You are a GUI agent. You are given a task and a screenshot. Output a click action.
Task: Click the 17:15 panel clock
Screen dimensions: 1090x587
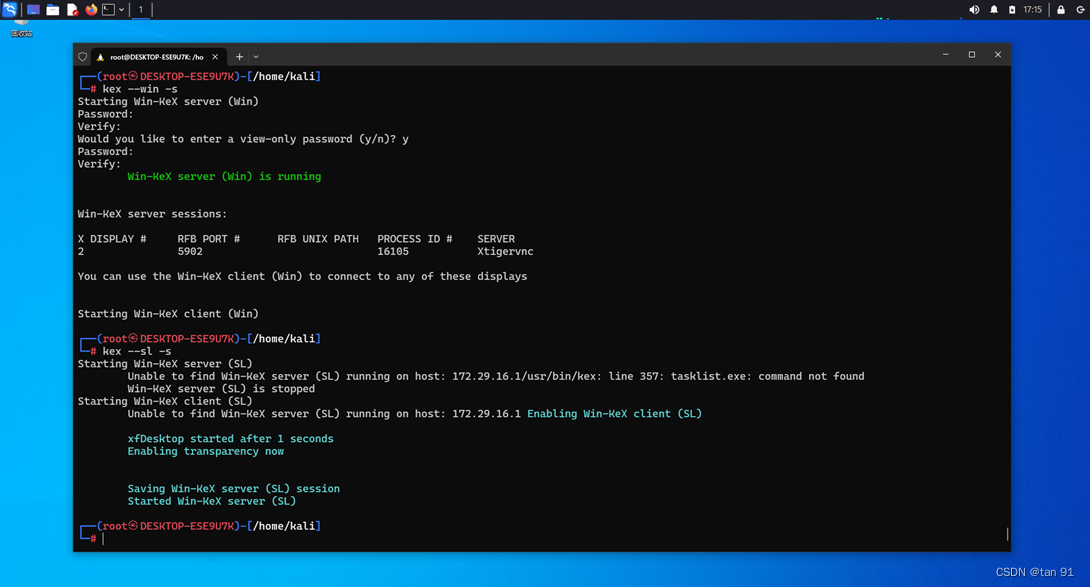coord(1032,10)
